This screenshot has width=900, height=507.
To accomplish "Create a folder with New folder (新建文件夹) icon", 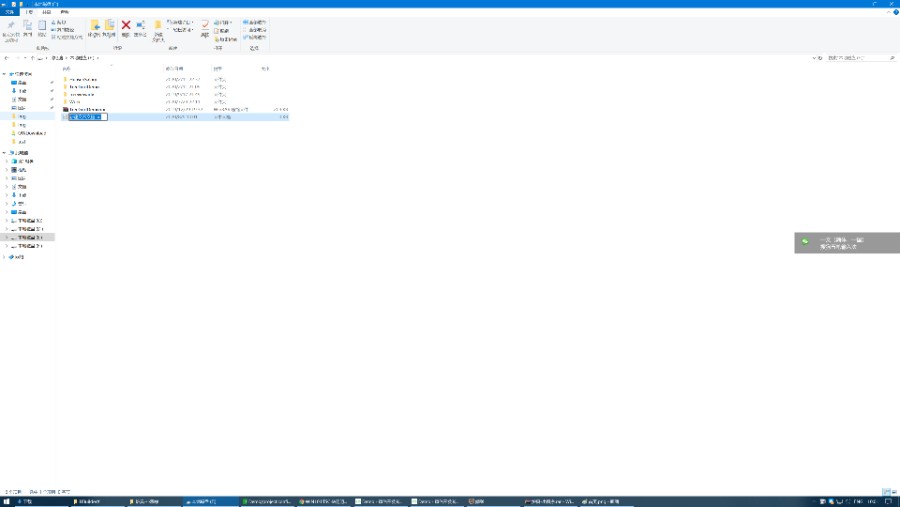I will point(158,27).
